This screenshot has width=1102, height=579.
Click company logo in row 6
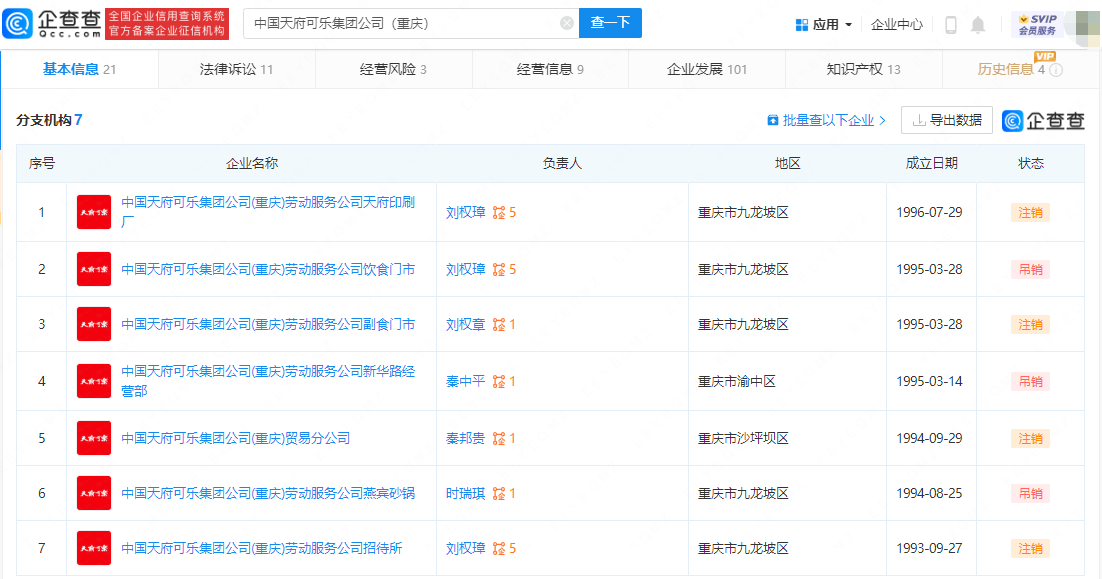(x=93, y=493)
